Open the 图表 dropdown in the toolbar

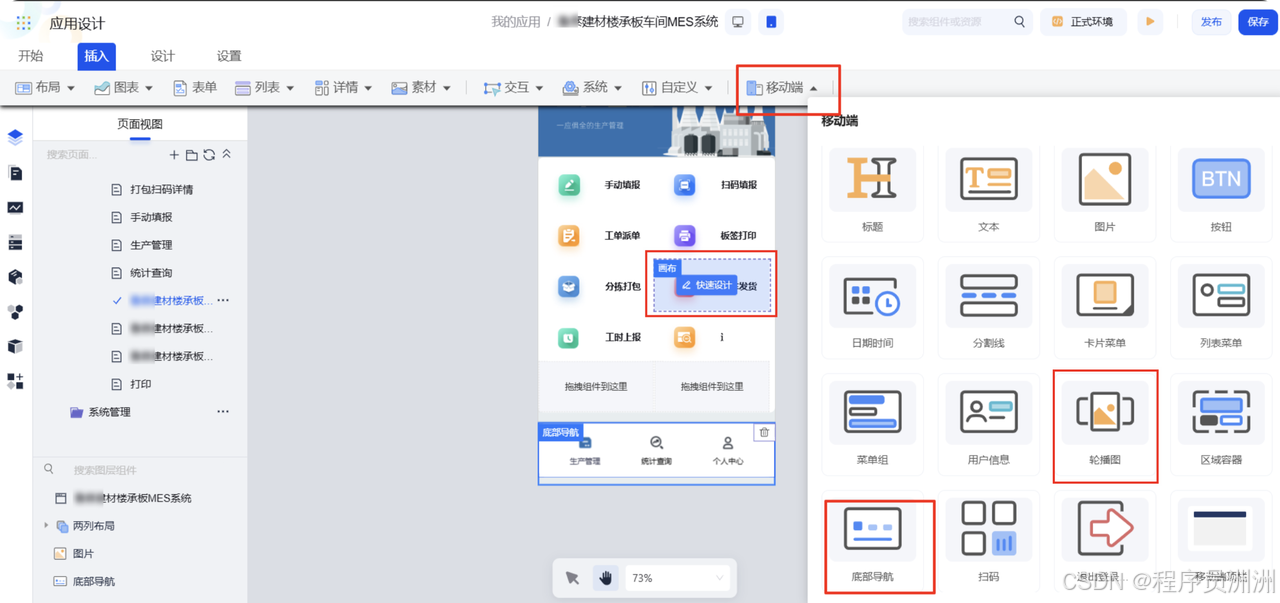pos(123,88)
